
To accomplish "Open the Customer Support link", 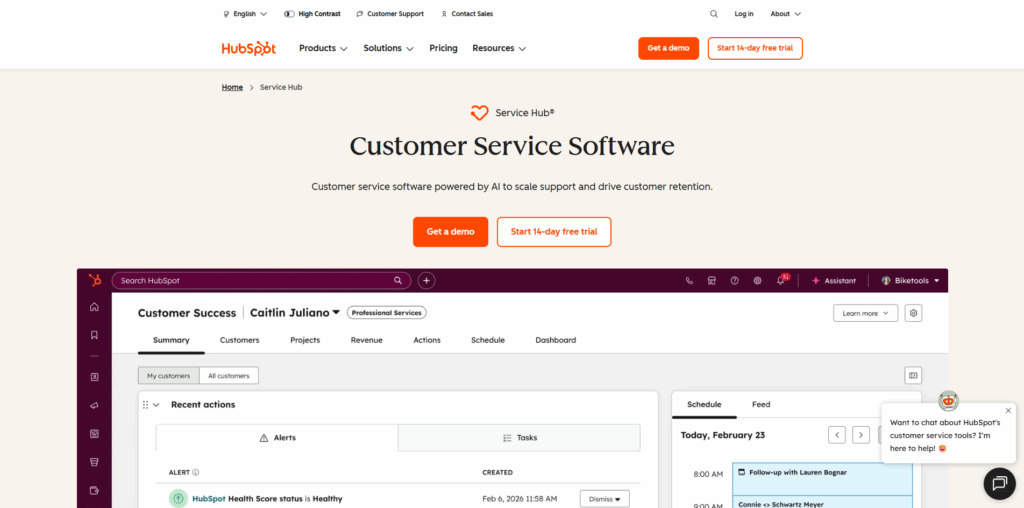I will coord(390,14).
